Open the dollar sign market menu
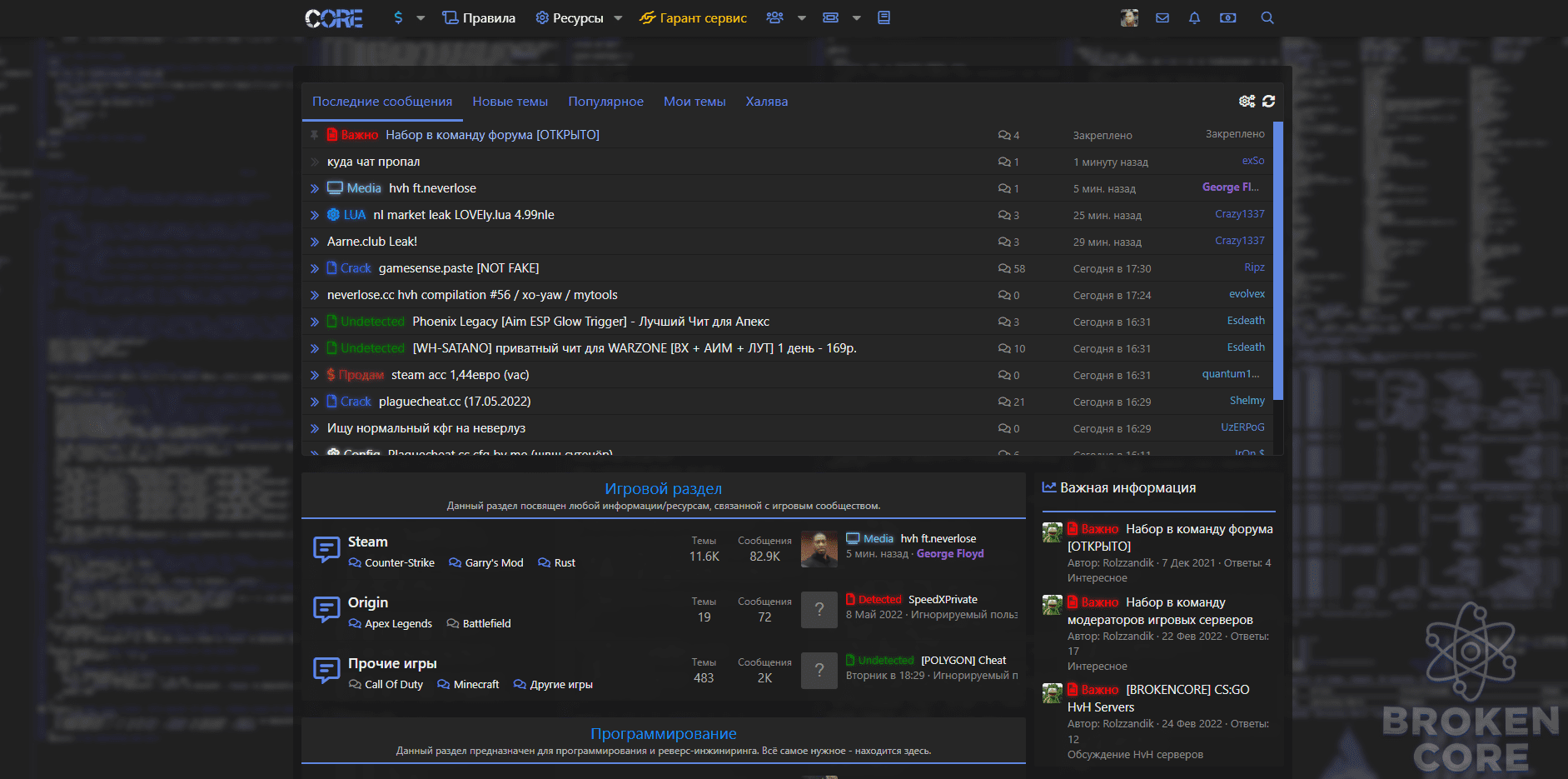Image resolution: width=1568 pixels, height=779 pixels. (x=398, y=17)
